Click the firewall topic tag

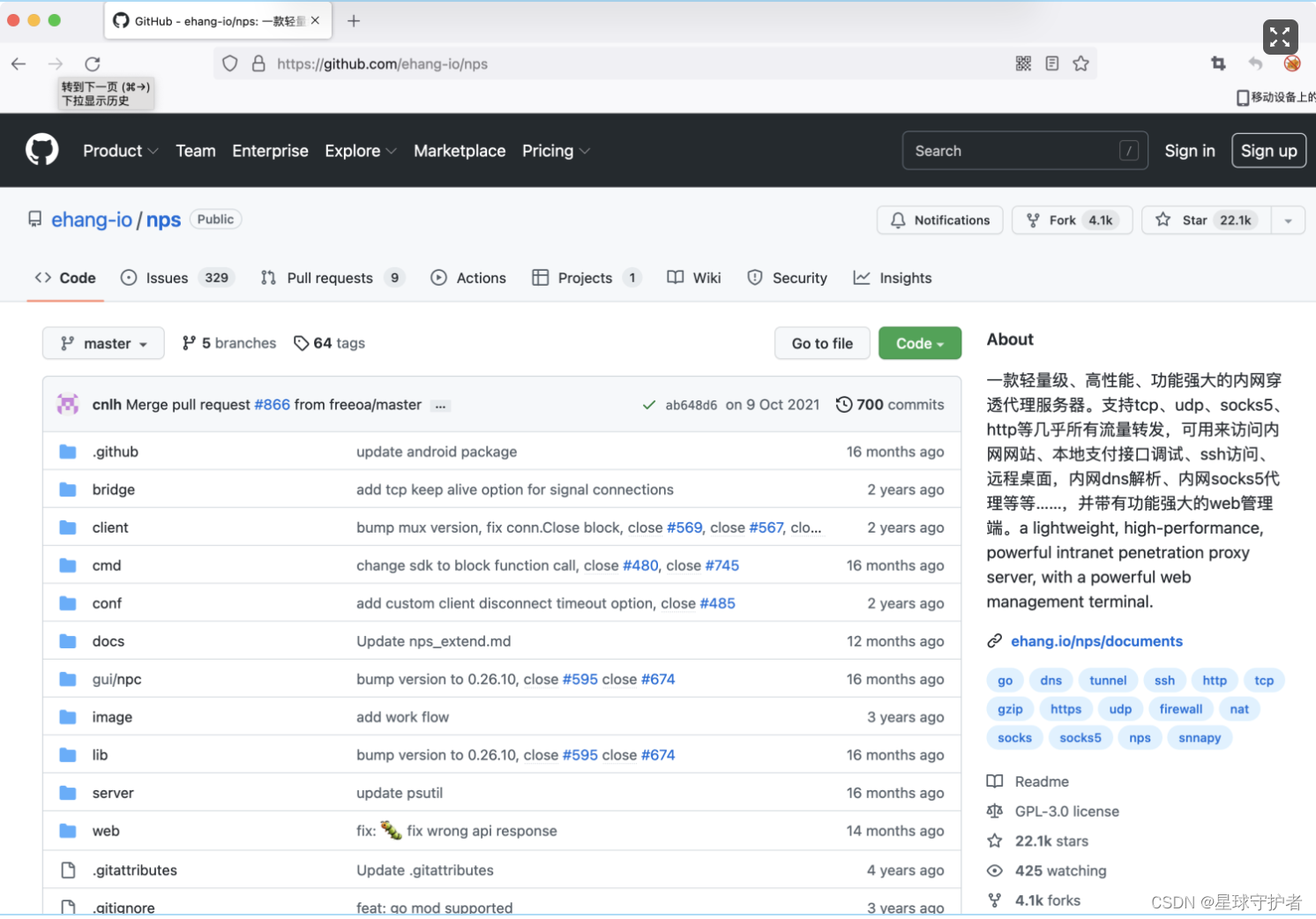tap(1180, 709)
